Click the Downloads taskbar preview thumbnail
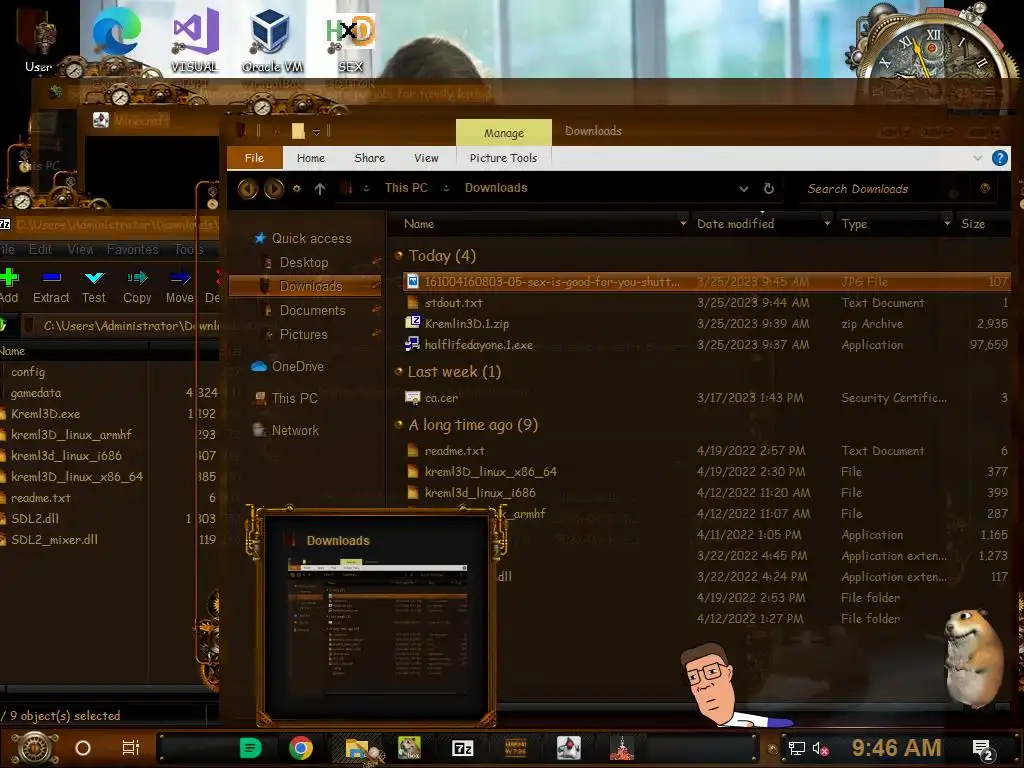The image size is (1024, 768). (377, 617)
